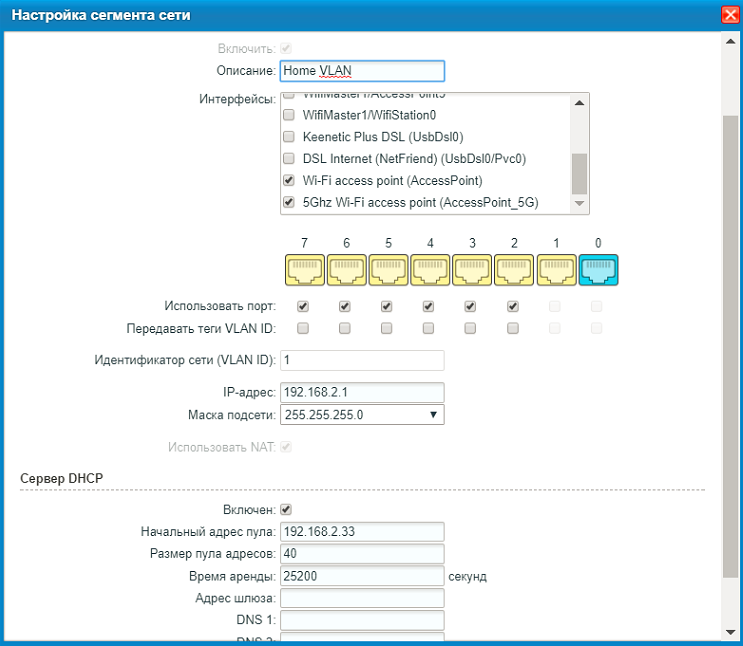
Task: Select the yellow Ethernet port 5 icon
Action: (386, 269)
